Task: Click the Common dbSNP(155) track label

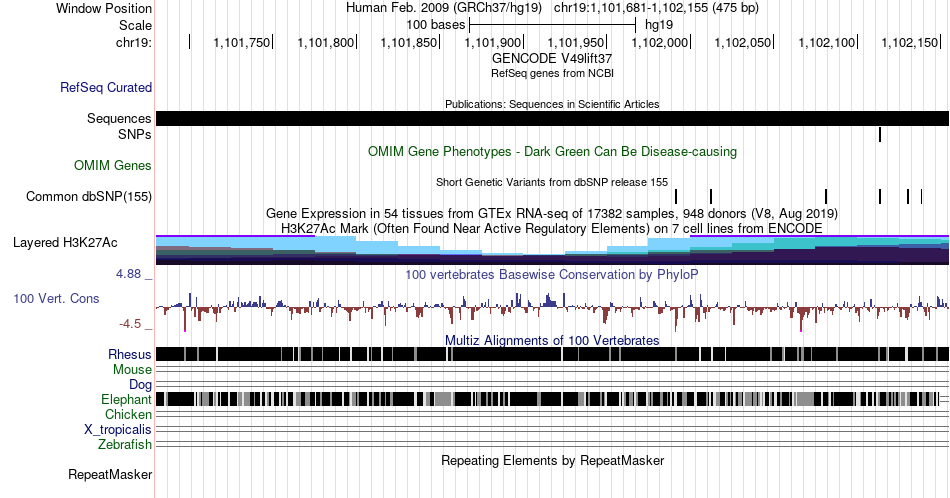Action: coord(89,196)
